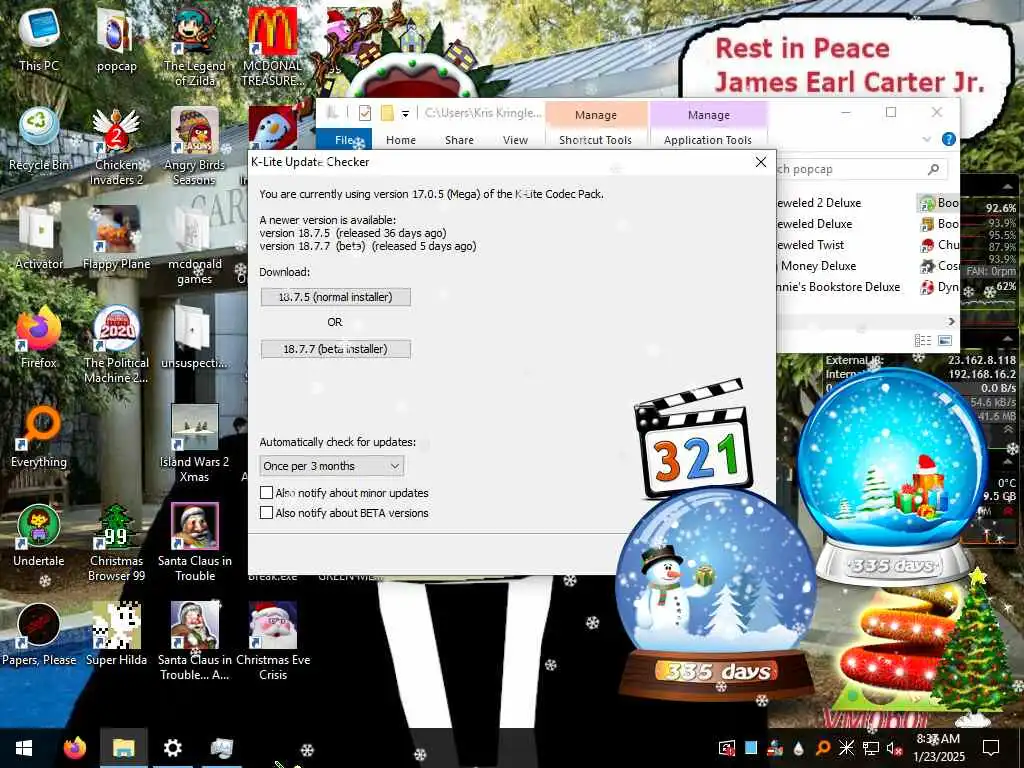Open This PC desktop icon
The height and width of the screenshot is (768, 1024).
pos(39,39)
